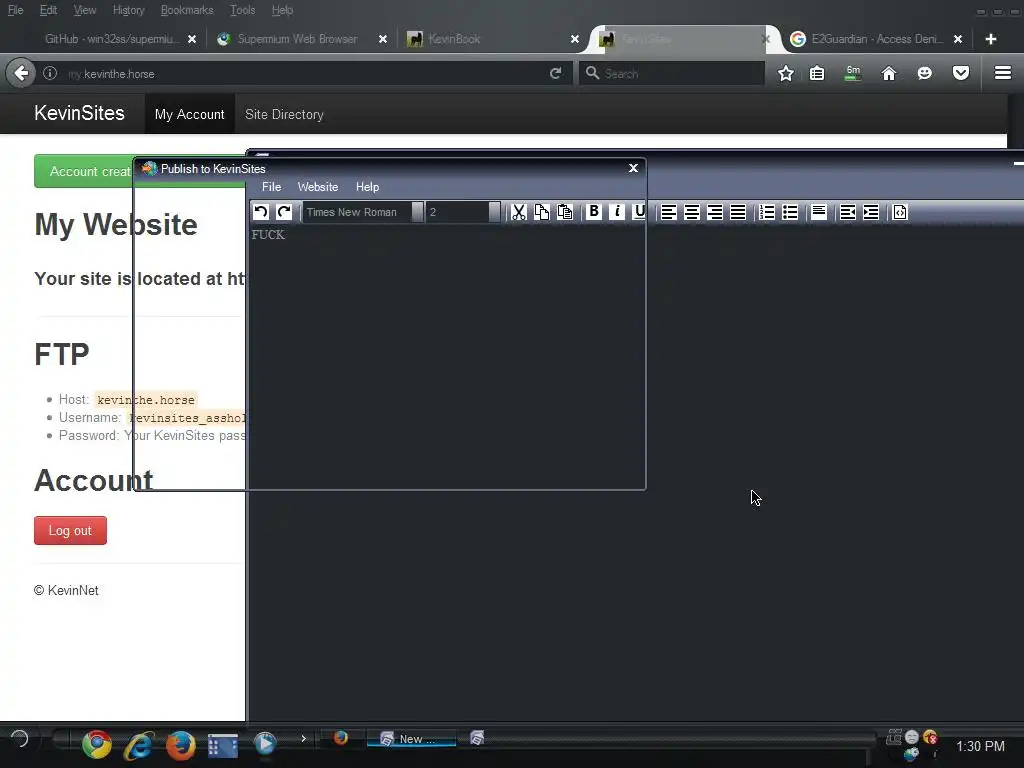Insert a bulleted list

tap(790, 212)
